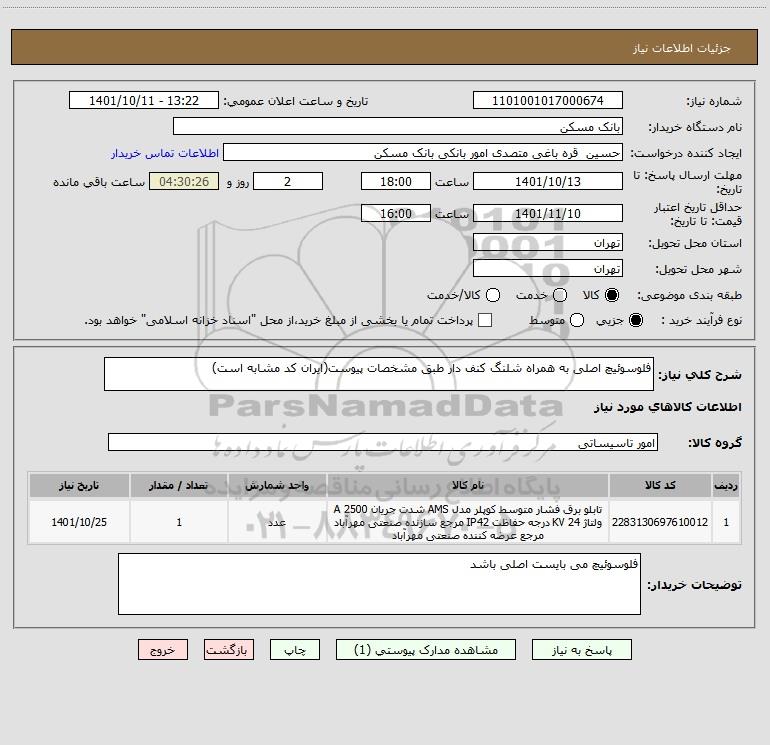The height and width of the screenshot is (745, 770).
Task: Click the remaining days field showing 2
Action: (x=288, y=181)
